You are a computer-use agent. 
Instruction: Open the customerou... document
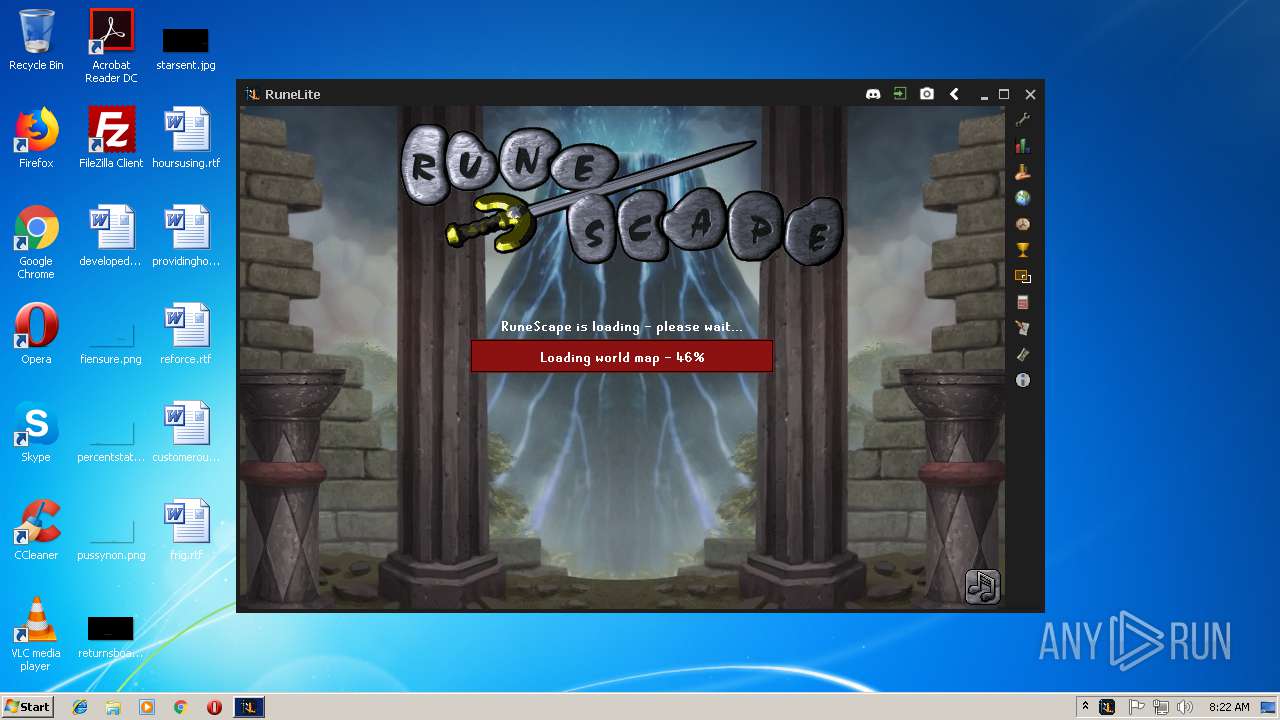[x=186, y=432]
